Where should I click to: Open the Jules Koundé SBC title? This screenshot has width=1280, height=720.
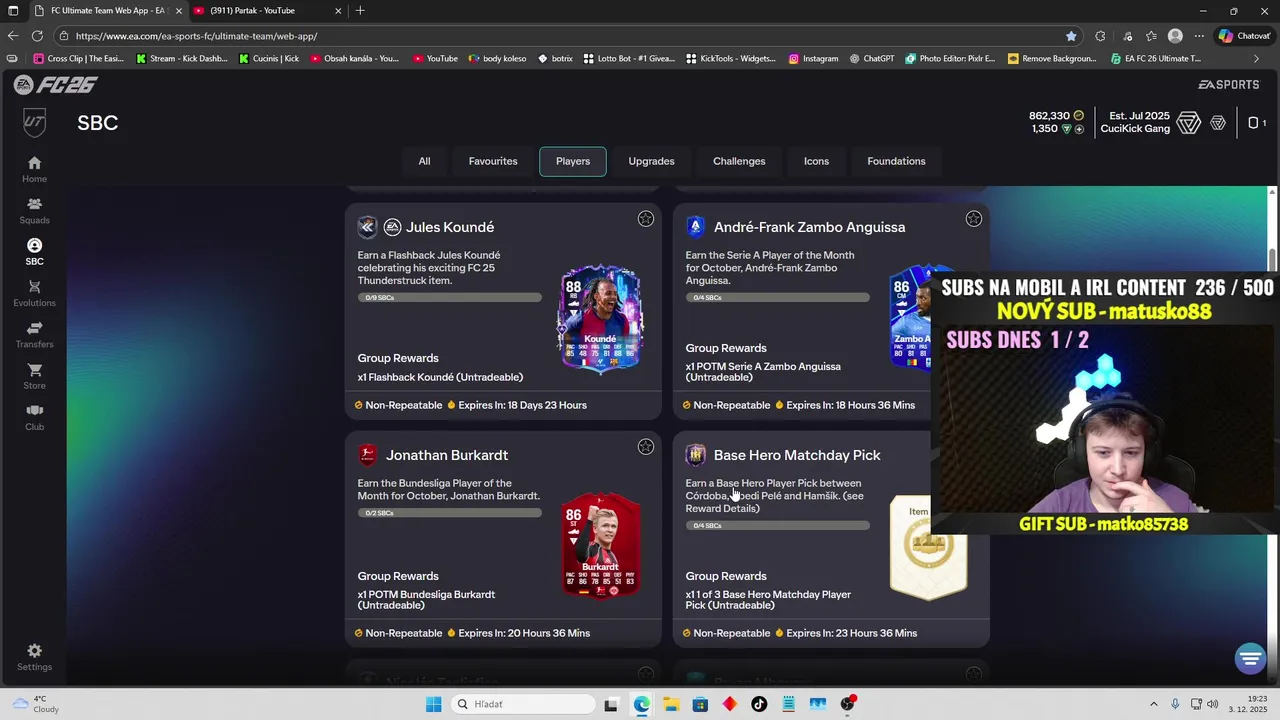click(450, 227)
